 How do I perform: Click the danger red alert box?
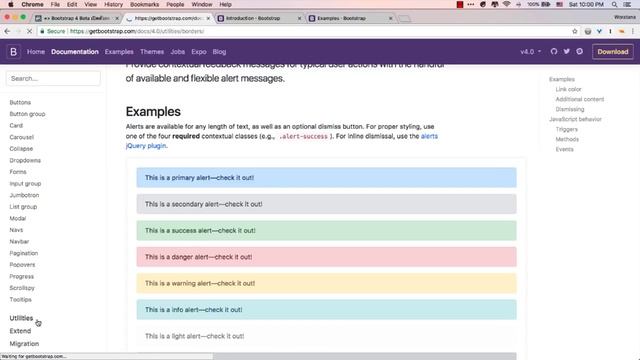click(326, 257)
